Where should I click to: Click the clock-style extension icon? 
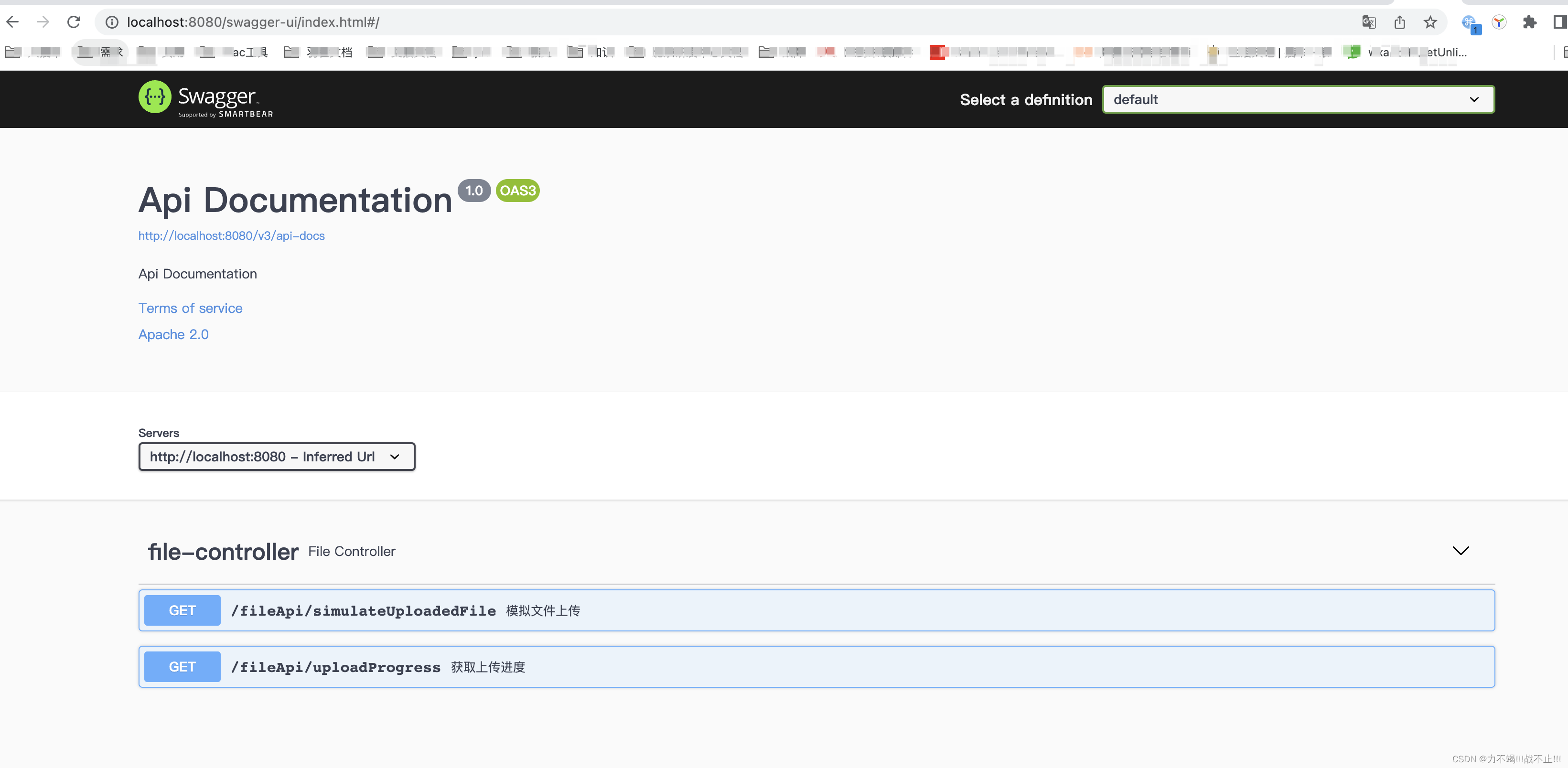click(1499, 22)
